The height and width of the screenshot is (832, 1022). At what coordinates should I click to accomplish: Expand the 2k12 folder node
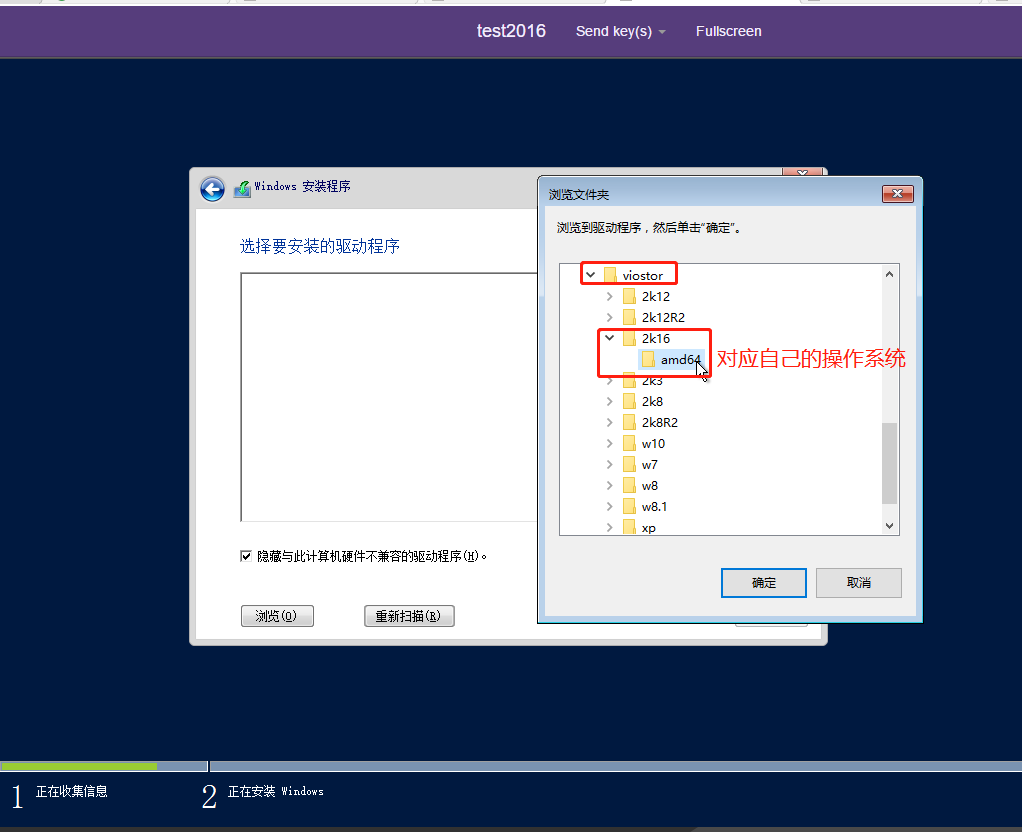click(x=609, y=297)
